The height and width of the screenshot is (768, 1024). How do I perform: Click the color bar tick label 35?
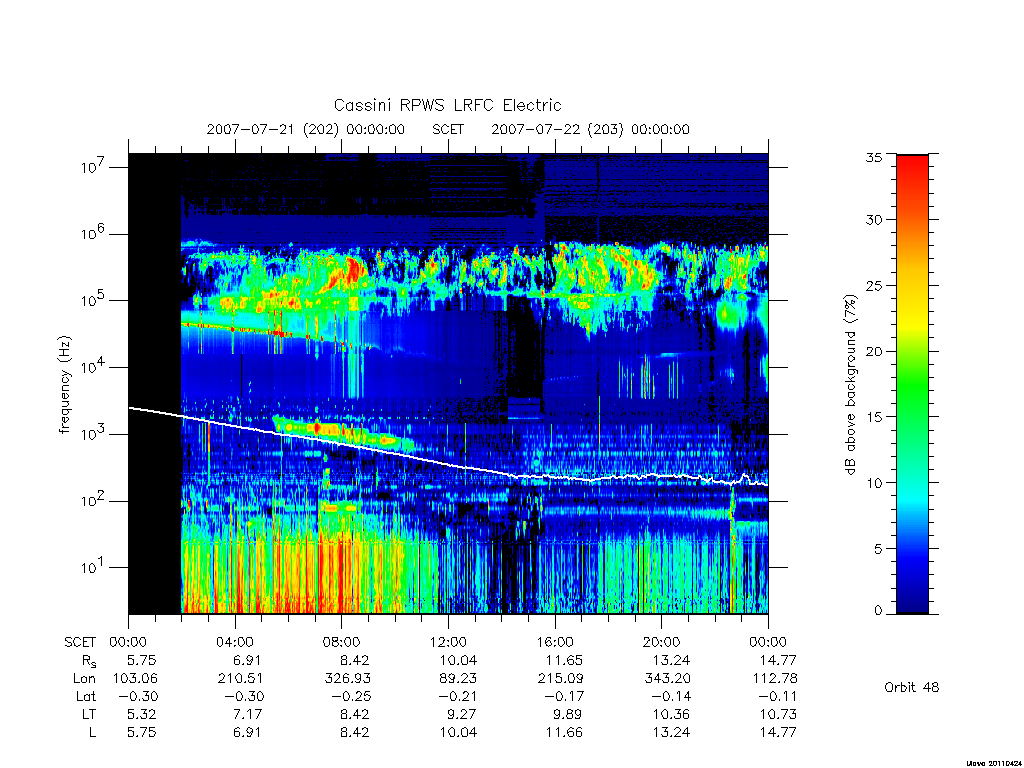click(x=874, y=157)
